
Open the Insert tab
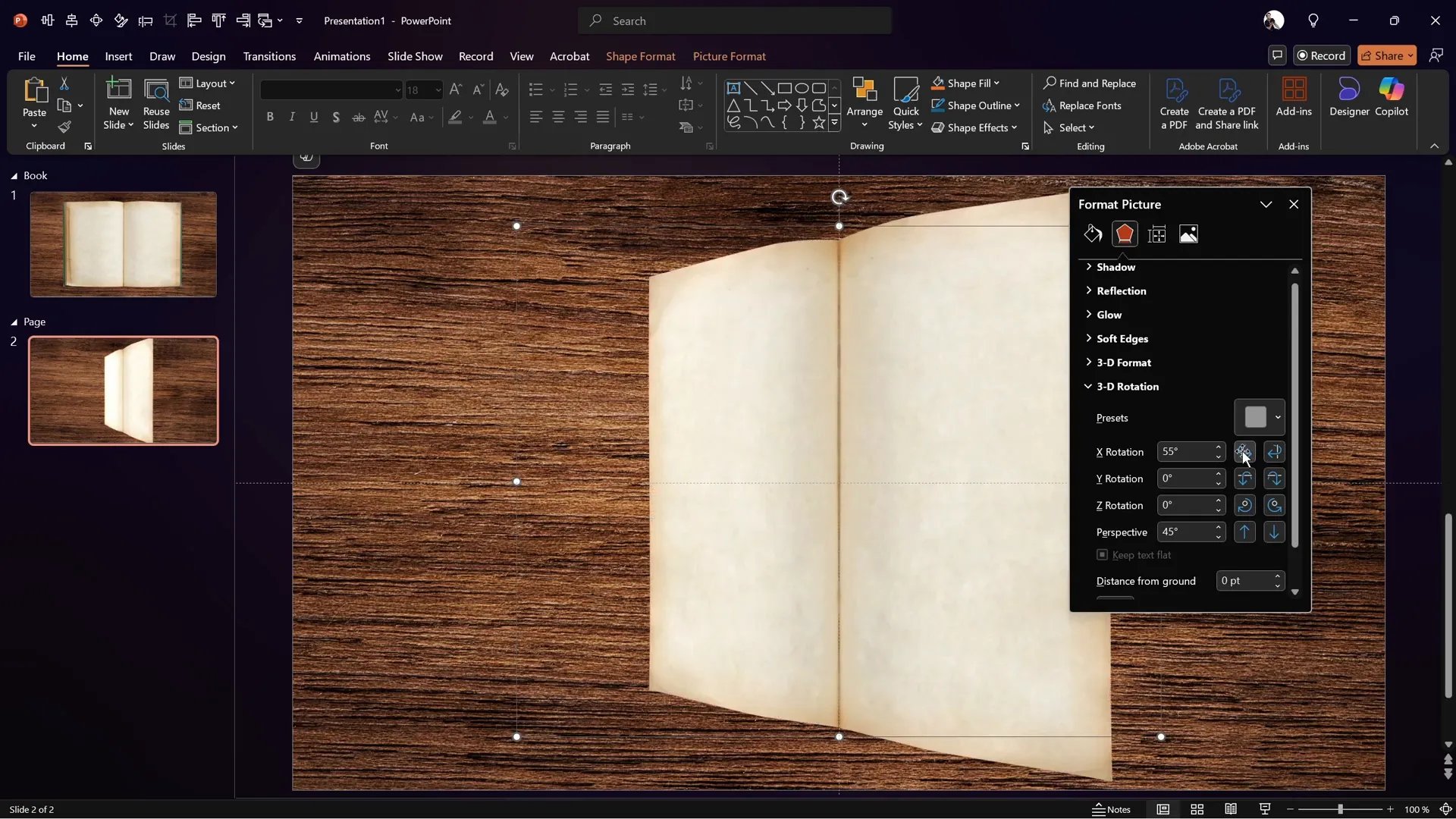click(x=118, y=56)
